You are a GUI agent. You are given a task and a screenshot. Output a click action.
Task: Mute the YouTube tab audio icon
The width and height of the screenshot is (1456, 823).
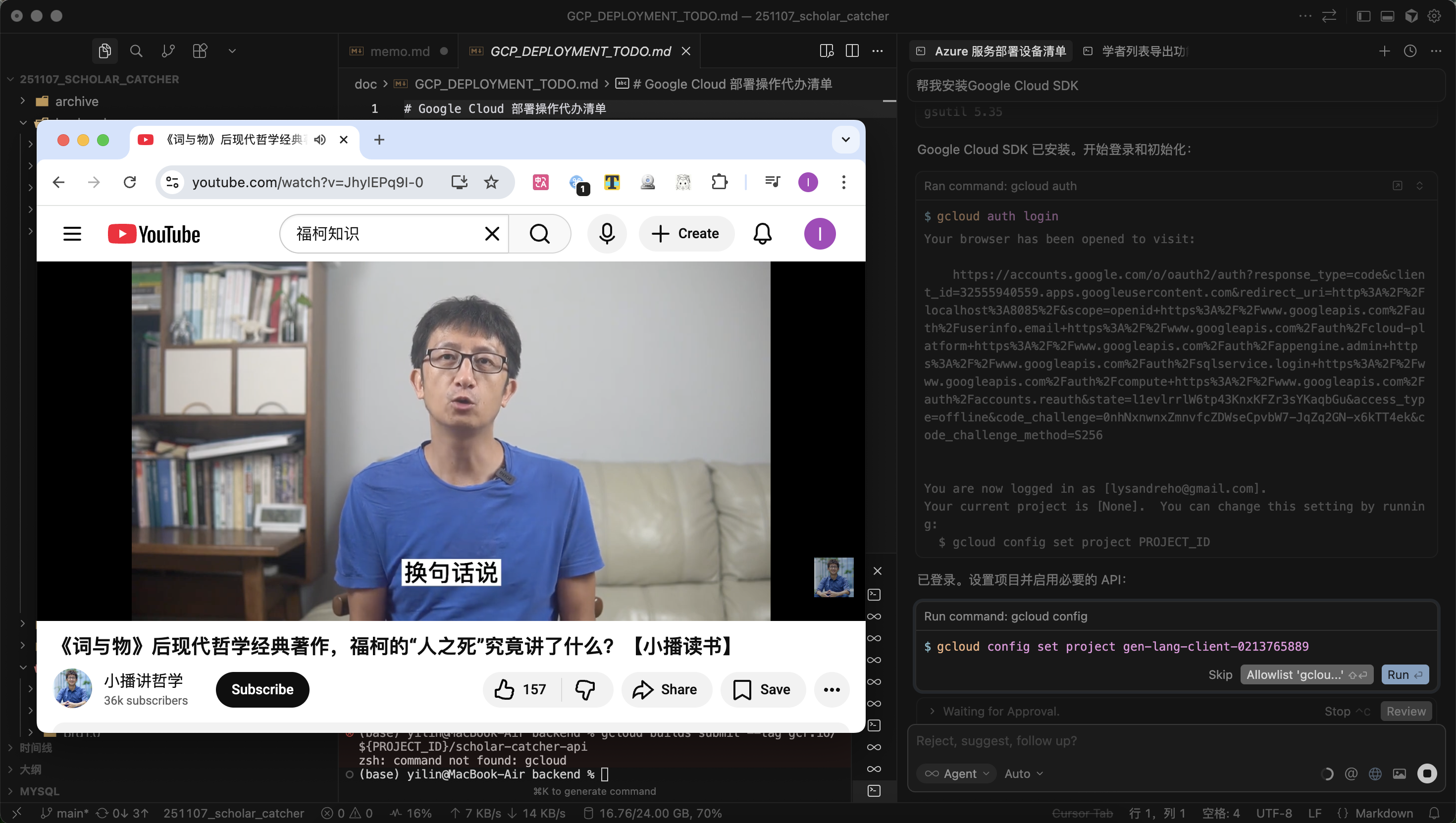(x=320, y=140)
